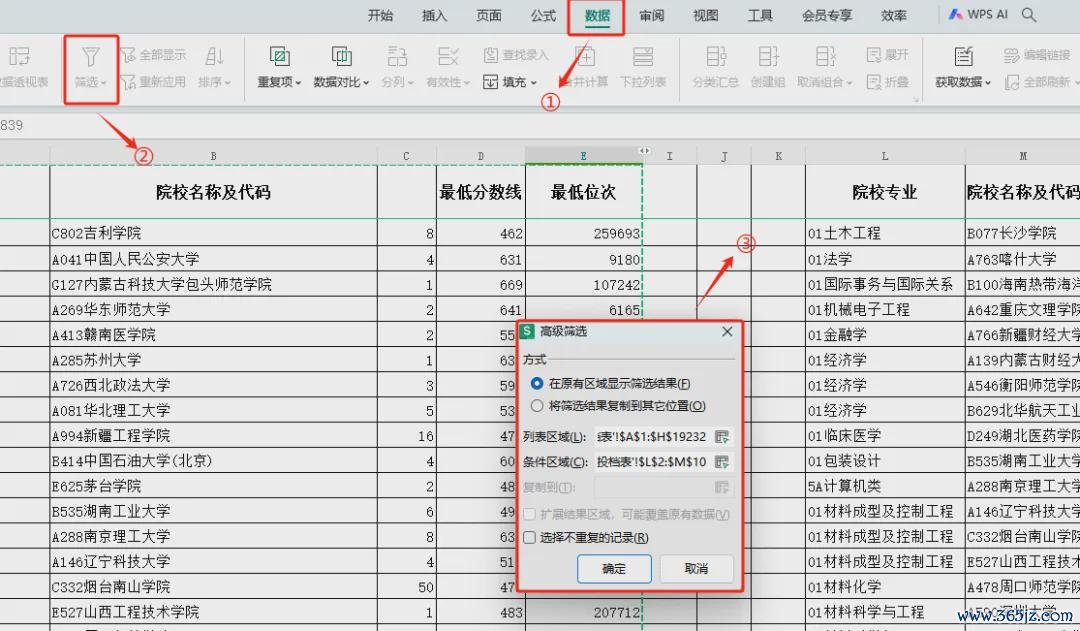Click 折叠 collapse outline button
Image resolution: width=1080 pixels, height=631 pixels.
tap(888, 82)
